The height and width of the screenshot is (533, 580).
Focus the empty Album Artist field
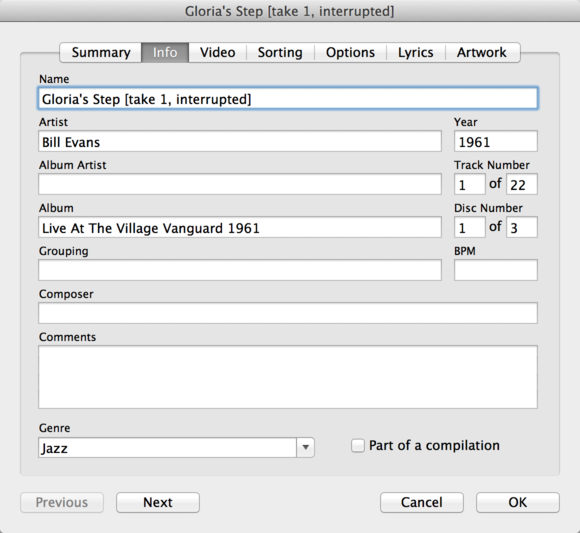pos(240,184)
